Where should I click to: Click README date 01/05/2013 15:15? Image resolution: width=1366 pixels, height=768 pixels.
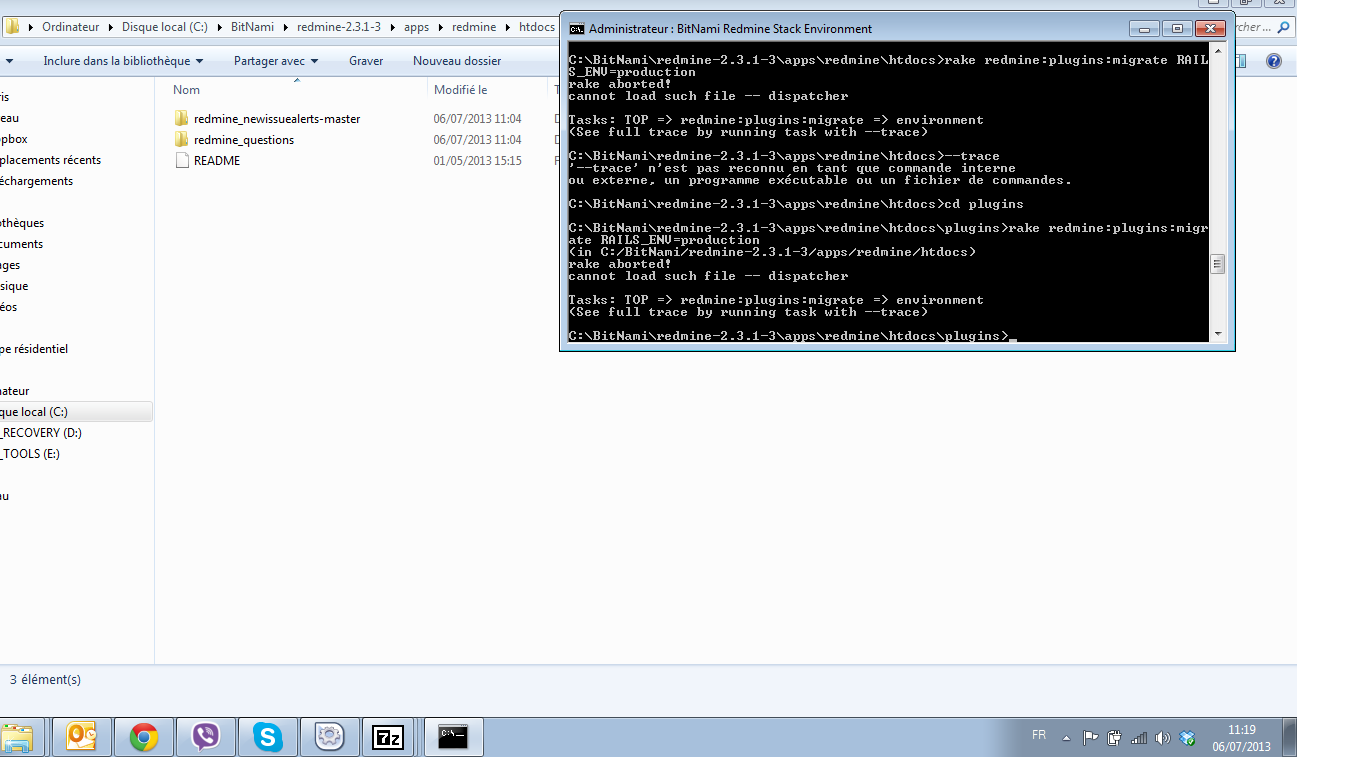coord(477,160)
